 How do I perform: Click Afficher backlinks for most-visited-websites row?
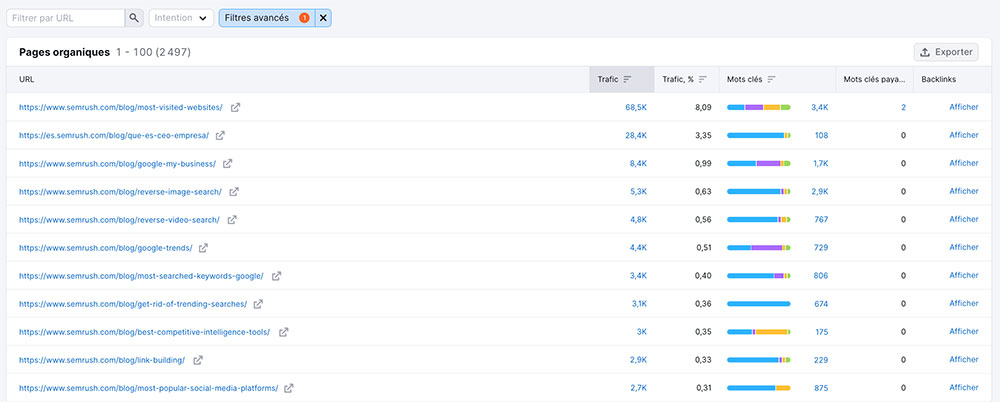(964, 107)
